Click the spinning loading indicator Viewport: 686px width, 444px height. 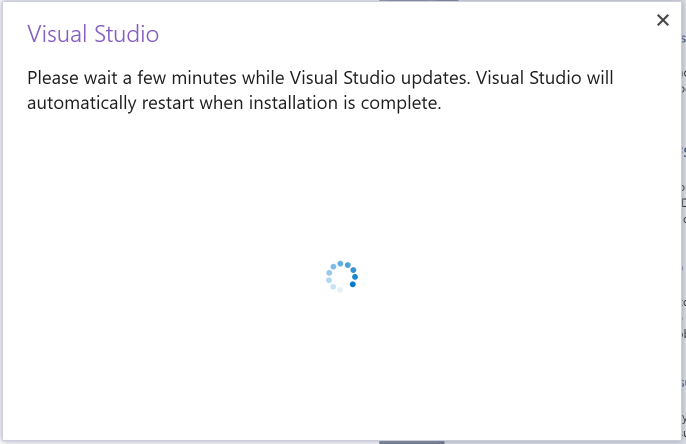click(341, 276)
